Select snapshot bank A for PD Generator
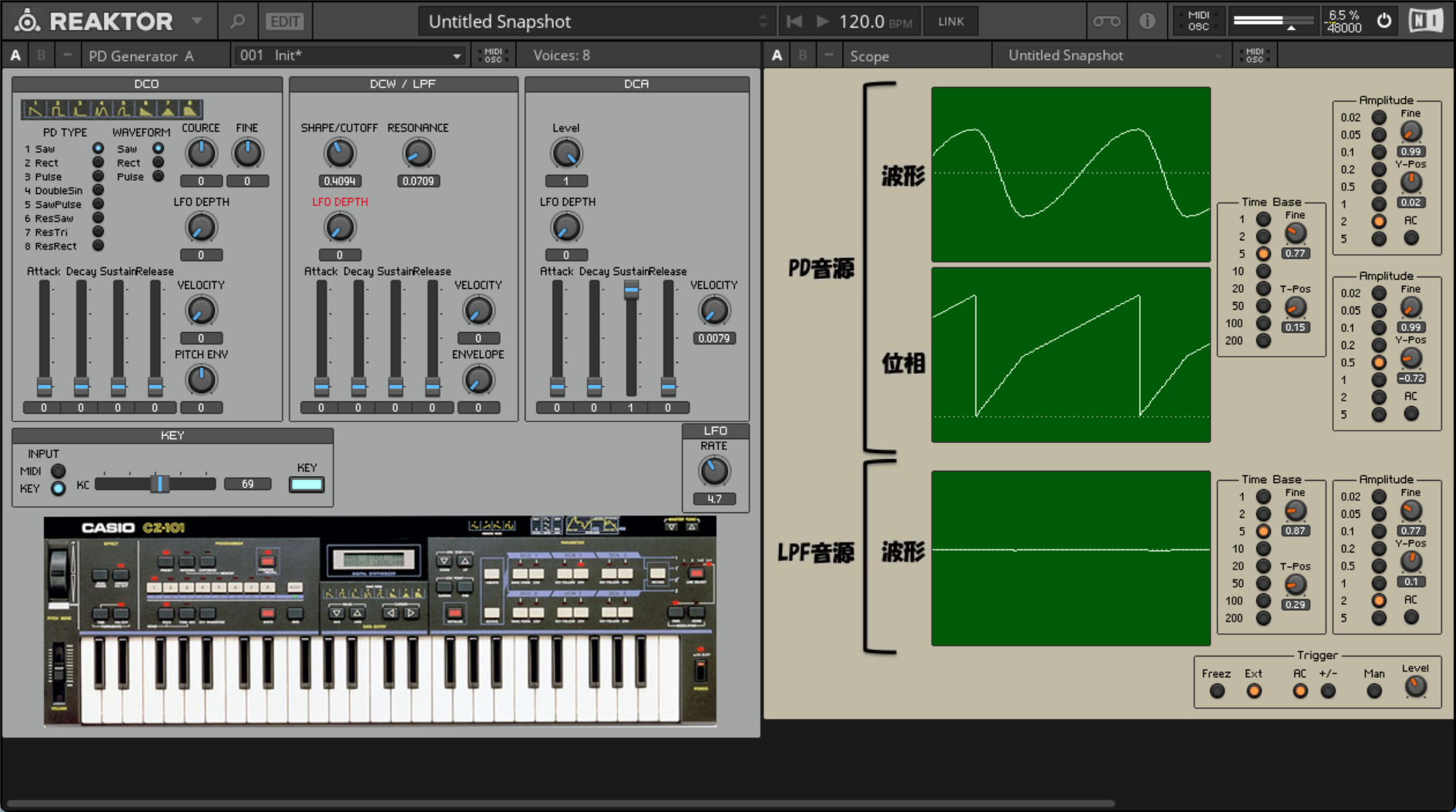 (x=15, y=55)
